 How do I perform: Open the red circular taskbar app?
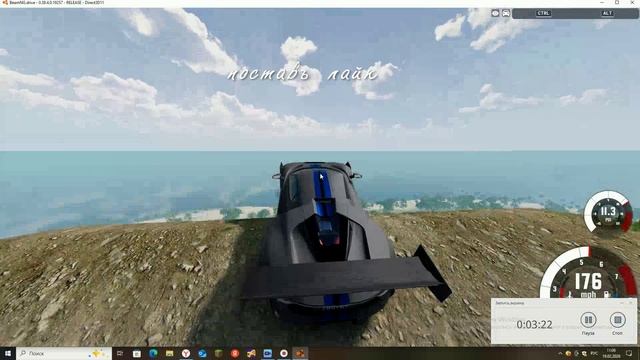(235, 353)
